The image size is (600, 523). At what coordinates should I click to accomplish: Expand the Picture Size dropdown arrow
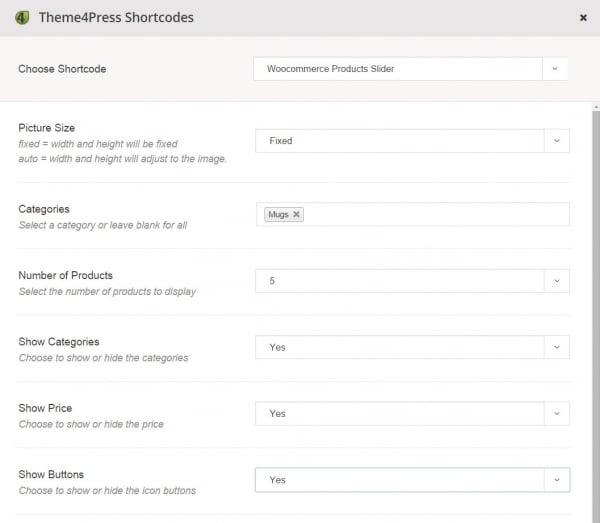pos(557,141)
